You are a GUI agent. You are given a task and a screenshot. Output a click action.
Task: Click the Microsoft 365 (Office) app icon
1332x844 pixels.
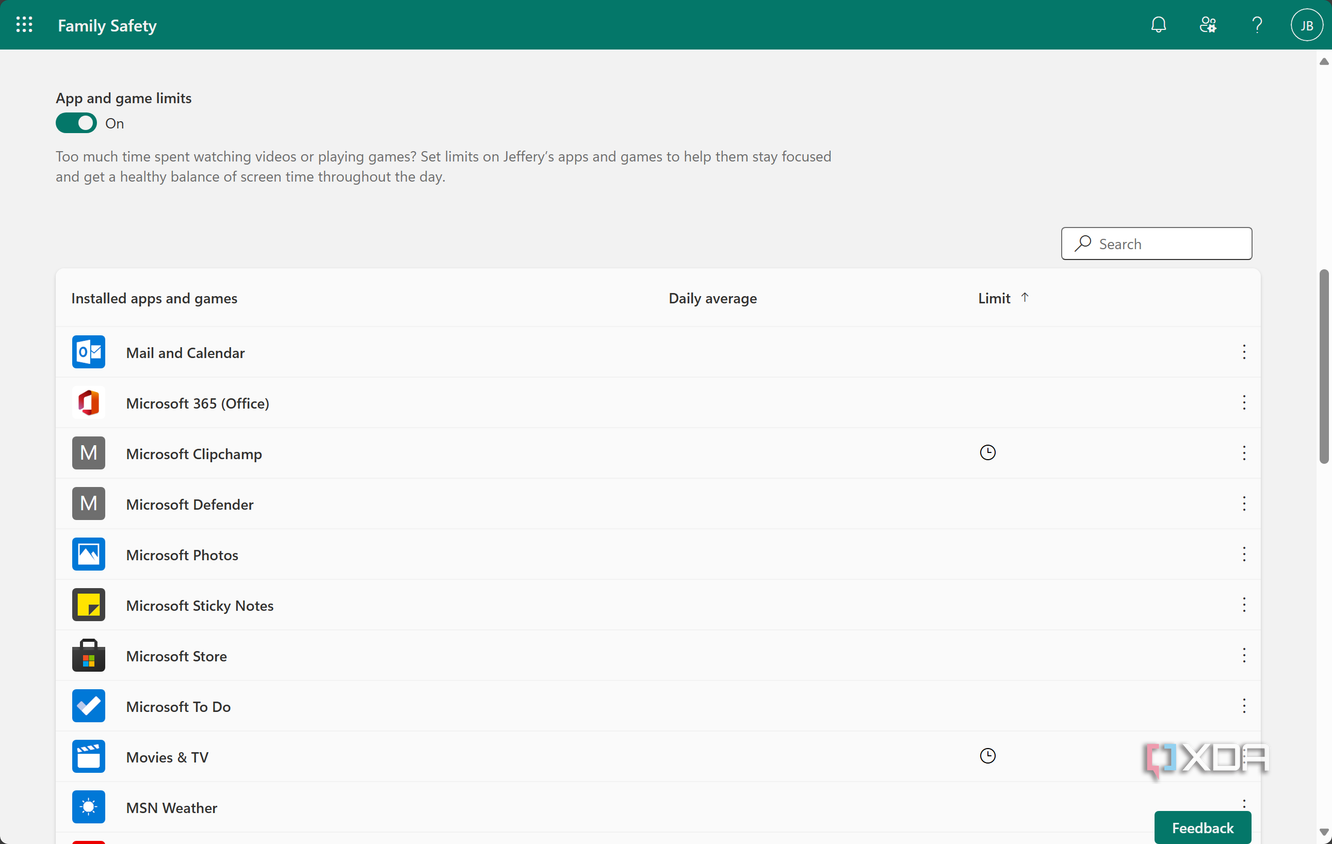coord(89,403)
